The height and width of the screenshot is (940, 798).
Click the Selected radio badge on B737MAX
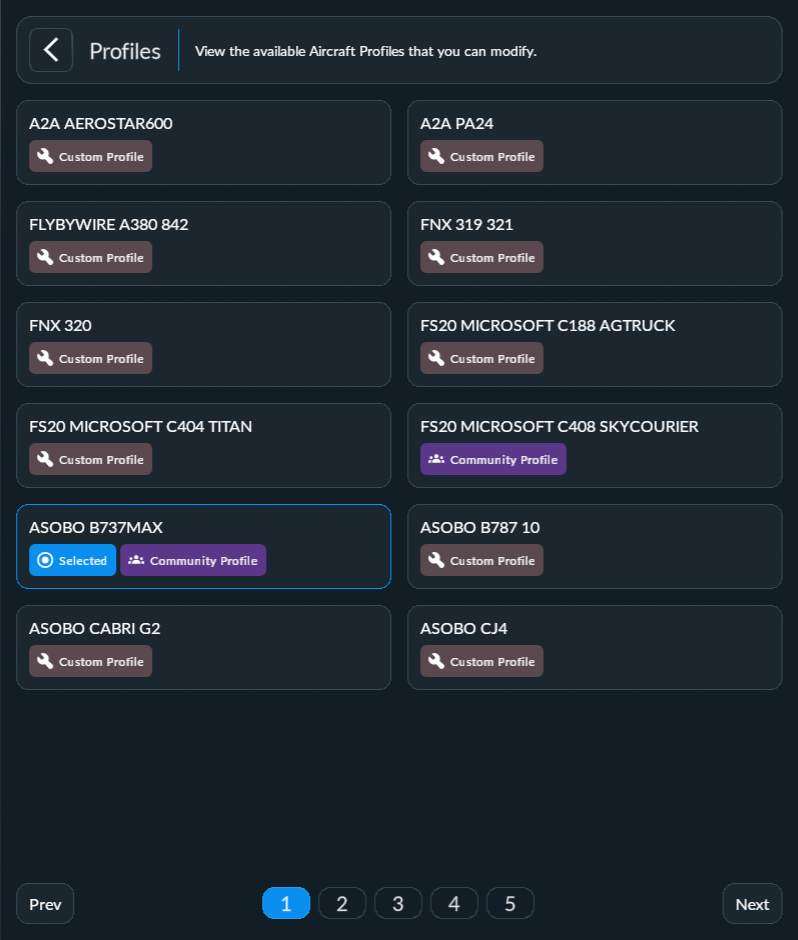click(x=72, y=560)
